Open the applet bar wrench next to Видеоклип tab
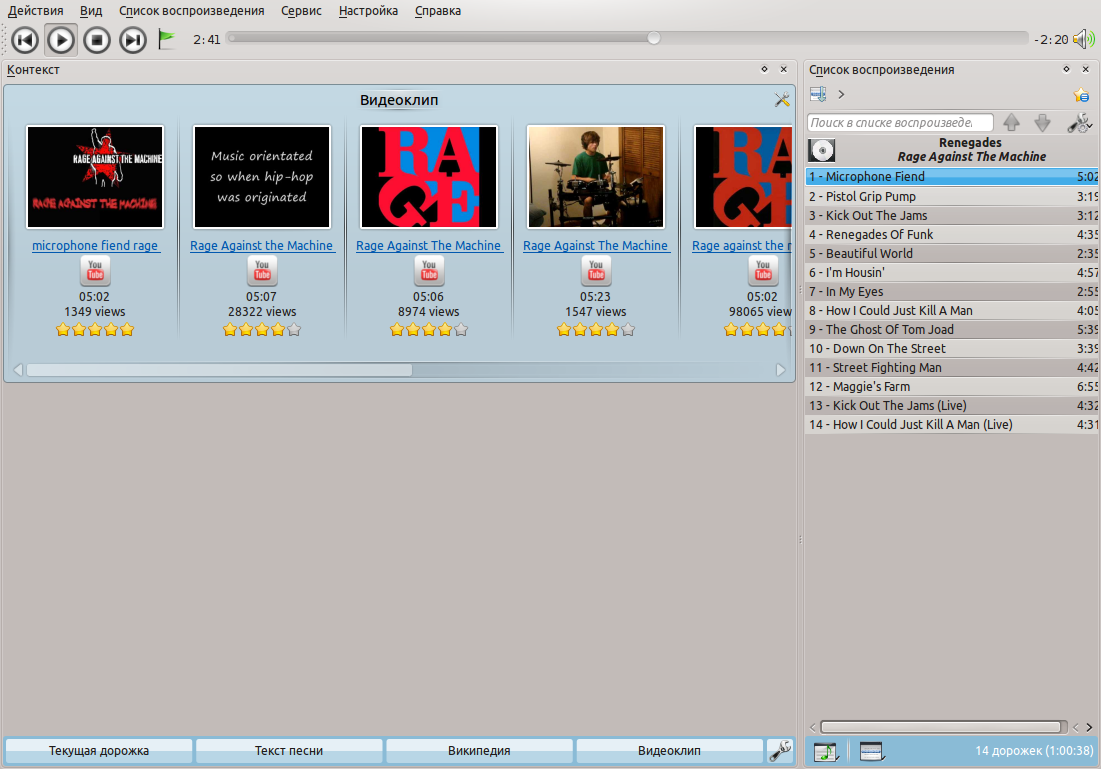This screenshot has width=1101, height=769. [x=780, y=751]
